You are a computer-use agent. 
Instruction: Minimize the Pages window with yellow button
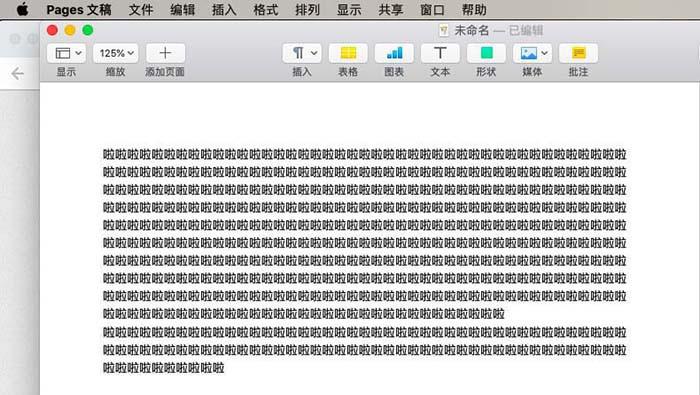pos(70,30)
